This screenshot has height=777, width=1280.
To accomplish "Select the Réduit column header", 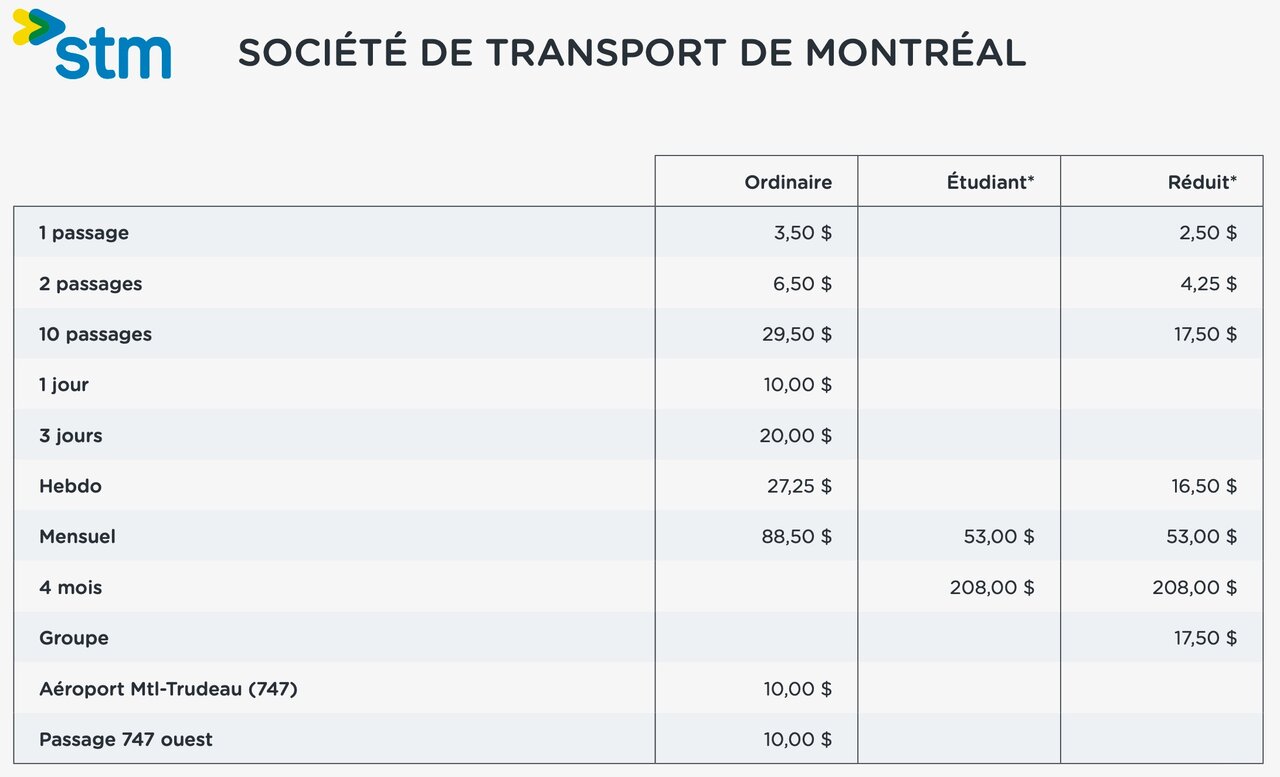I will 1202,182.
